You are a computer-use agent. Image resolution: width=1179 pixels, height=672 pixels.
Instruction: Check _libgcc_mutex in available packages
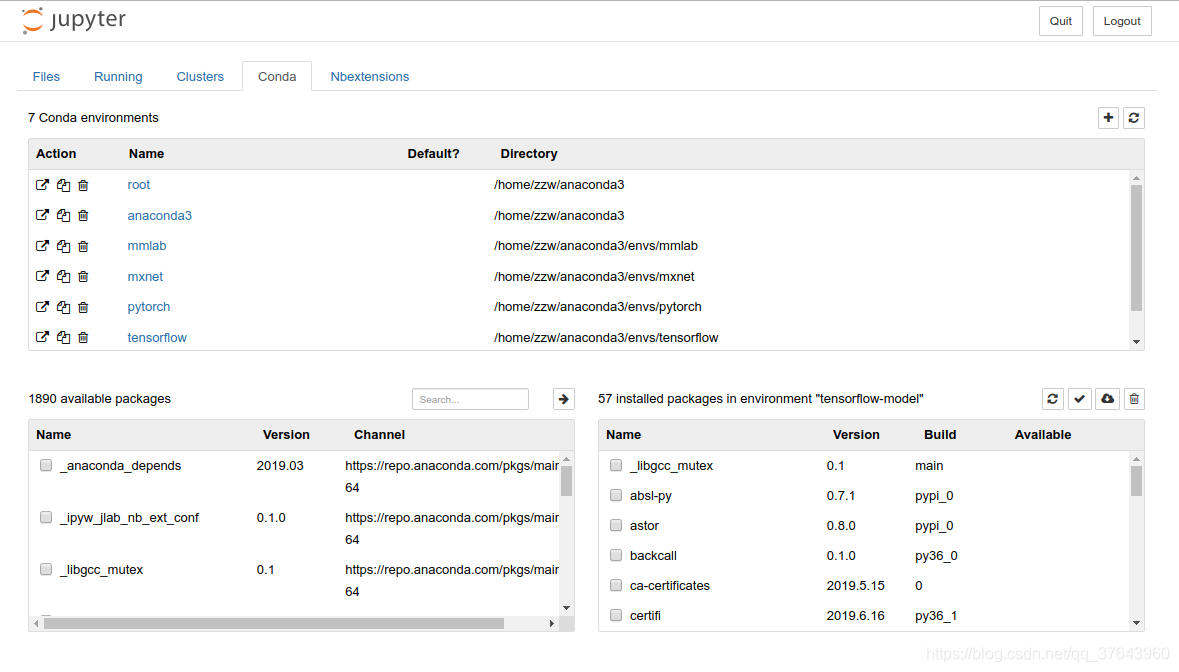(x=47, y=569)
